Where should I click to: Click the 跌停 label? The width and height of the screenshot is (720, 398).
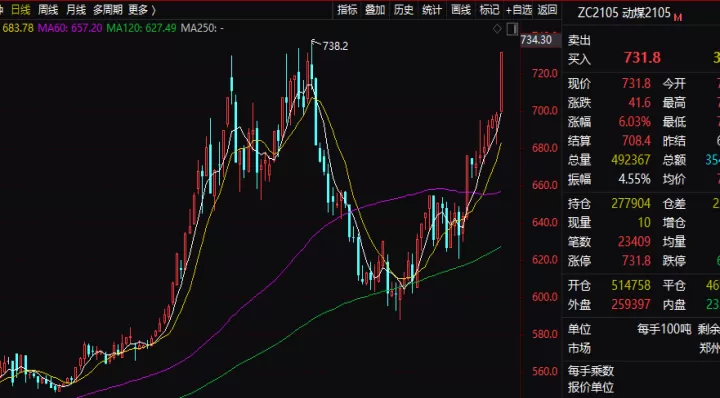[674, 261]
